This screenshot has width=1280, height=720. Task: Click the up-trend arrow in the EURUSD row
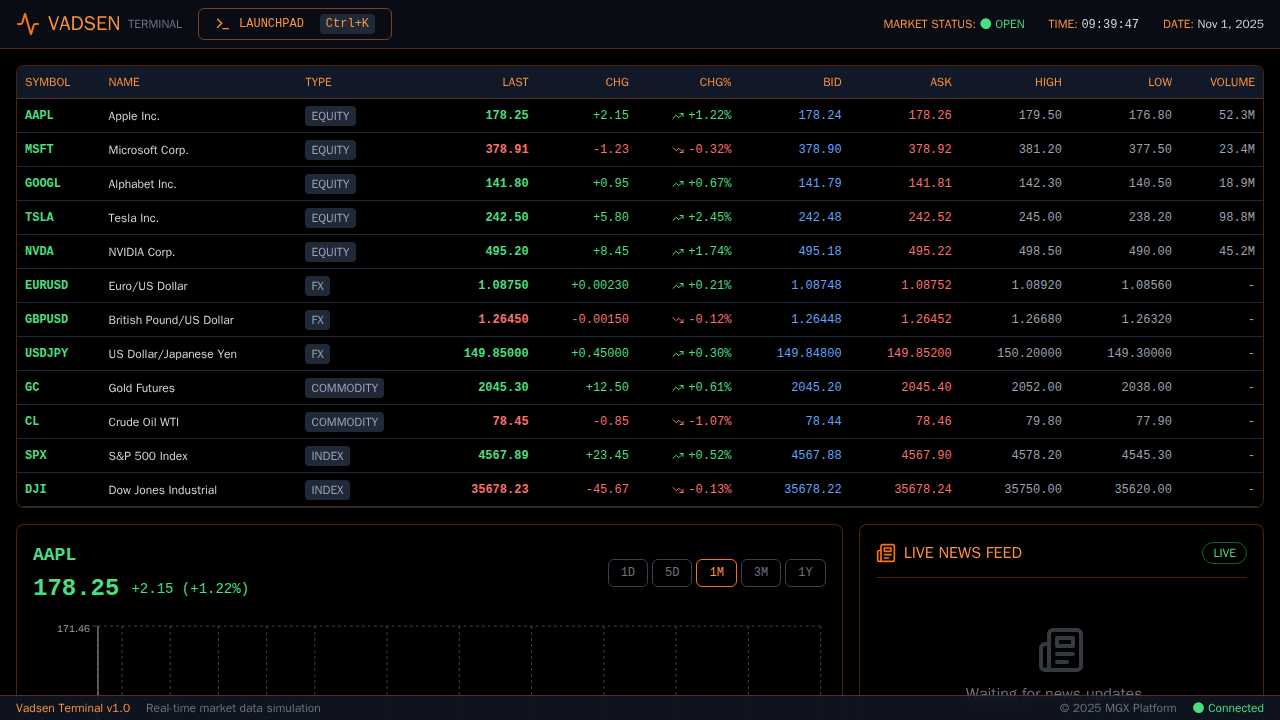(x=678, y=286)
